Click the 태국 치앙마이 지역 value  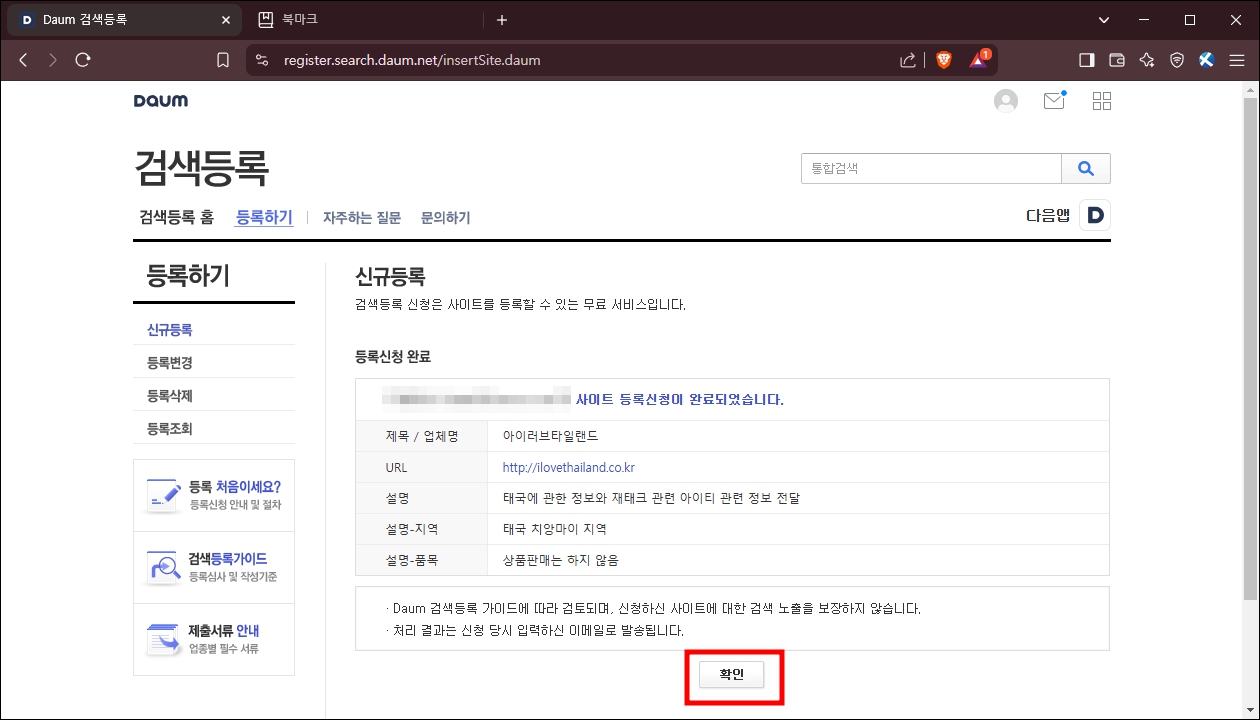click(x=554, y=529)
